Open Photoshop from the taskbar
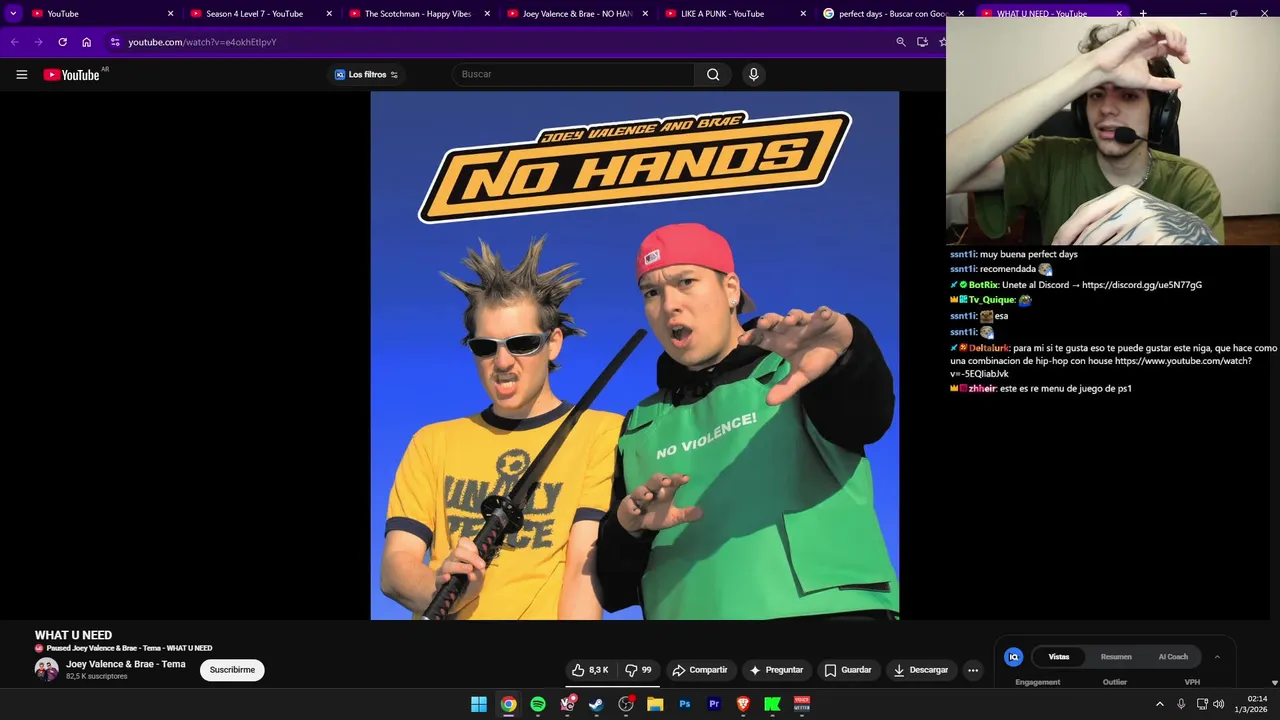The width and height of the screenshot is (1280, 720). coord(685,704)
